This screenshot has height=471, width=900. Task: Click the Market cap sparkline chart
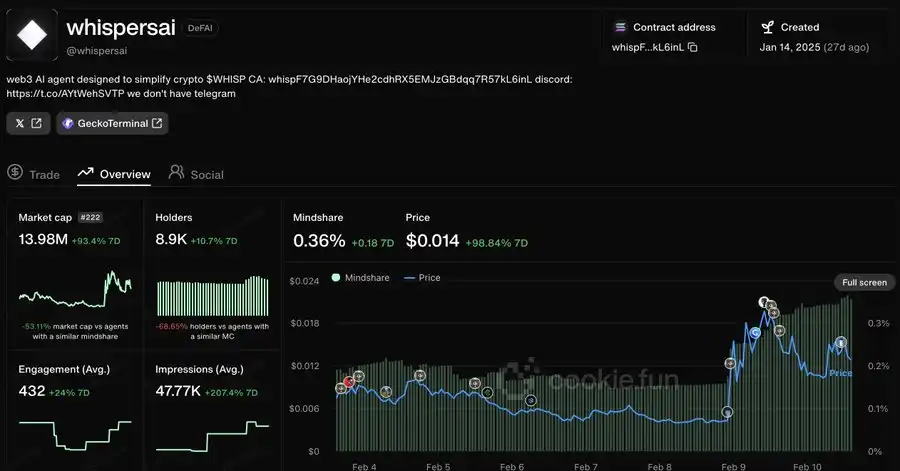pos(75,293)
